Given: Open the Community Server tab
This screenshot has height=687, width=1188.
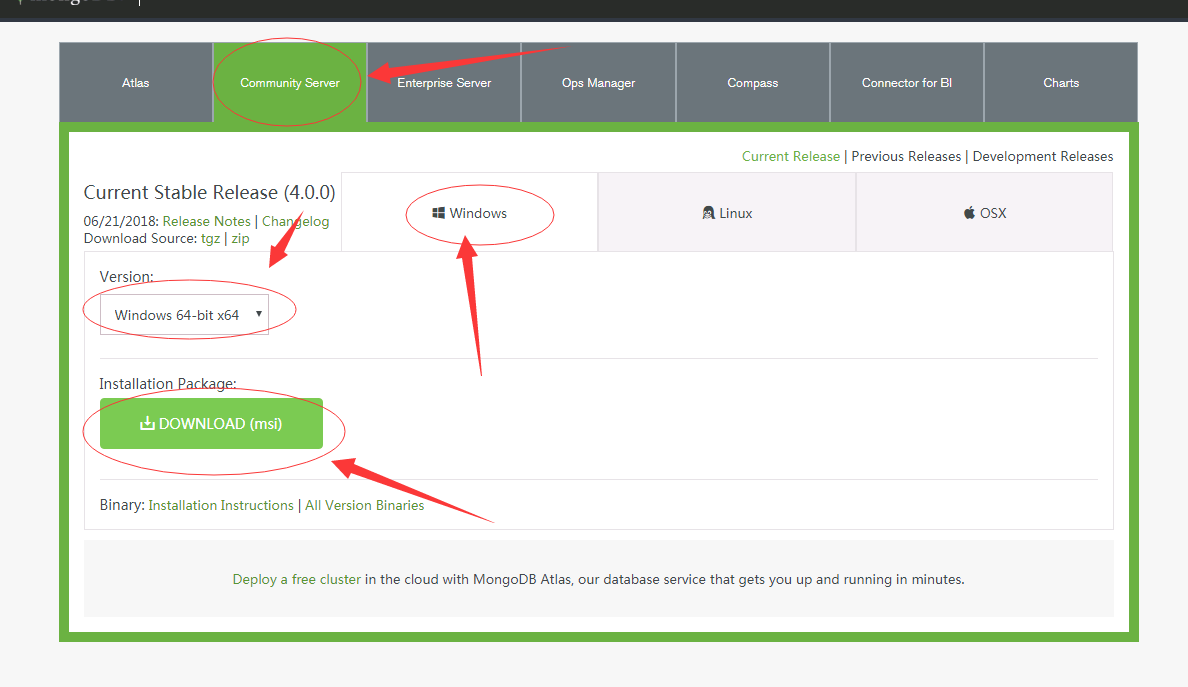Looking at the screenshot, I should [289, 83].
